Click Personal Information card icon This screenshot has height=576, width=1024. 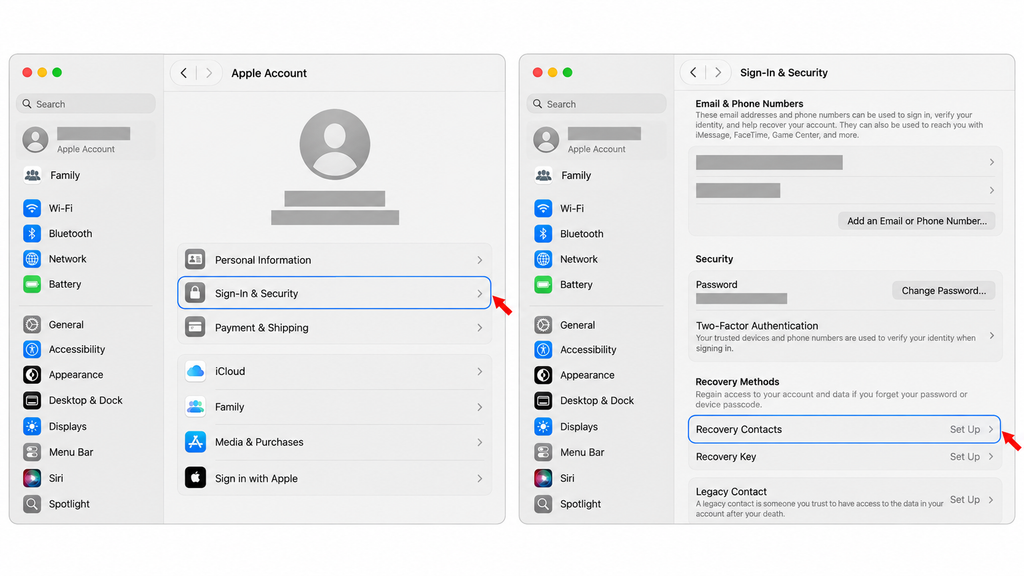click(195, 259)
